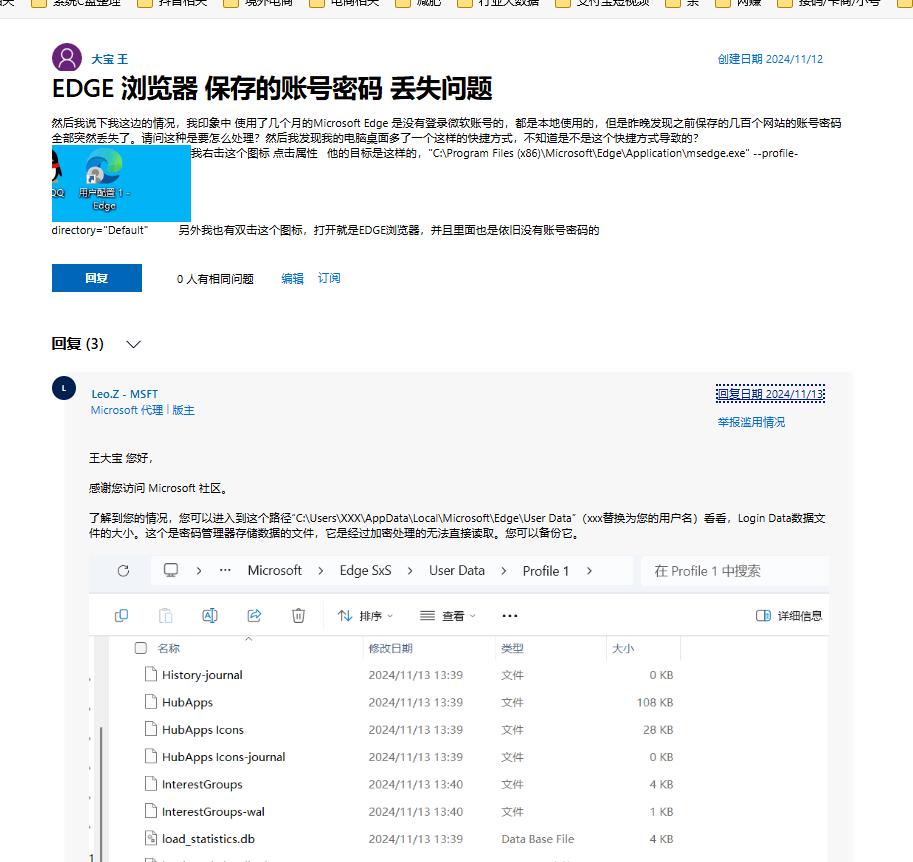The width and height of the screenshot is (913, 862).
Task: Click the Delete trash icon in Explorer toolbar
Action: point(298,616)
